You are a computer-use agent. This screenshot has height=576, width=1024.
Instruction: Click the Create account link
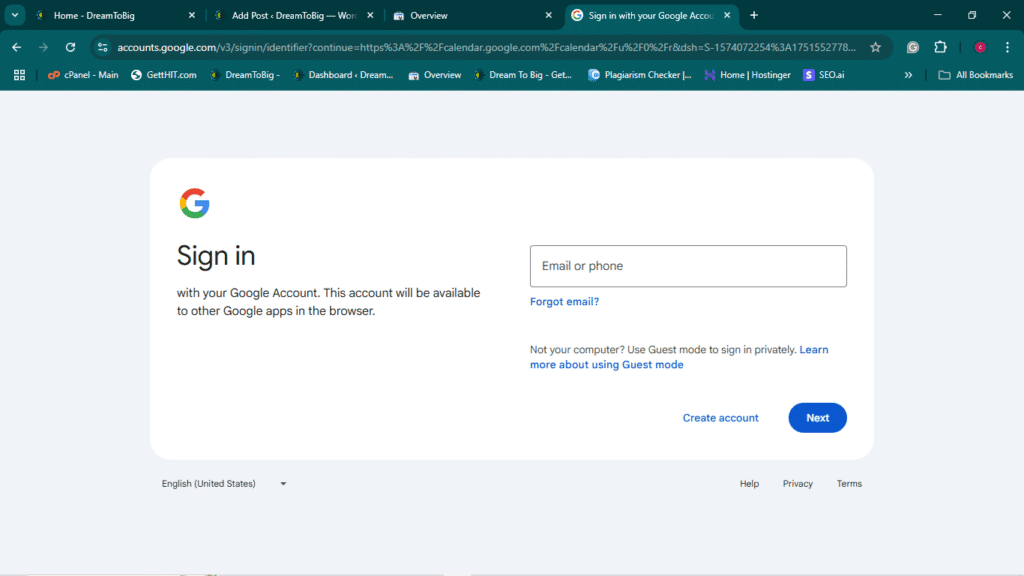point(720,418)
